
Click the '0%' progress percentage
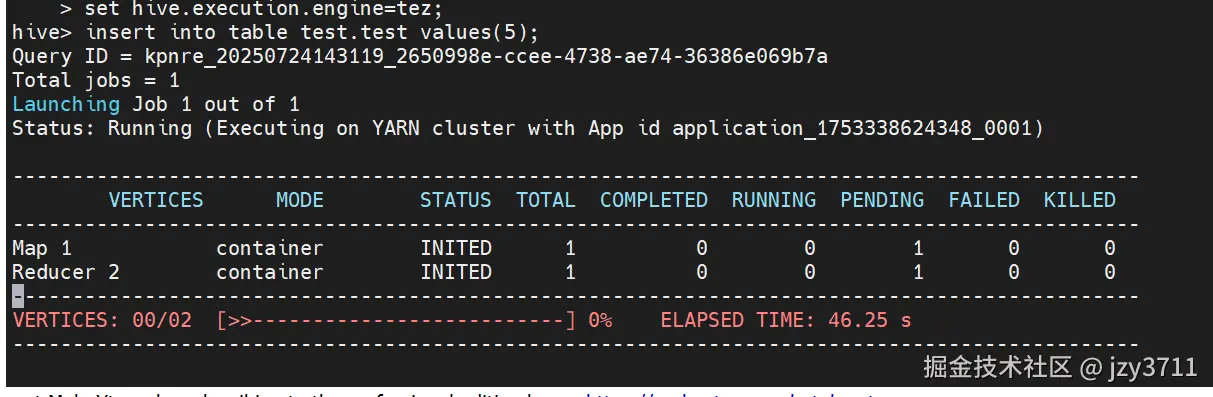[600, 320]
